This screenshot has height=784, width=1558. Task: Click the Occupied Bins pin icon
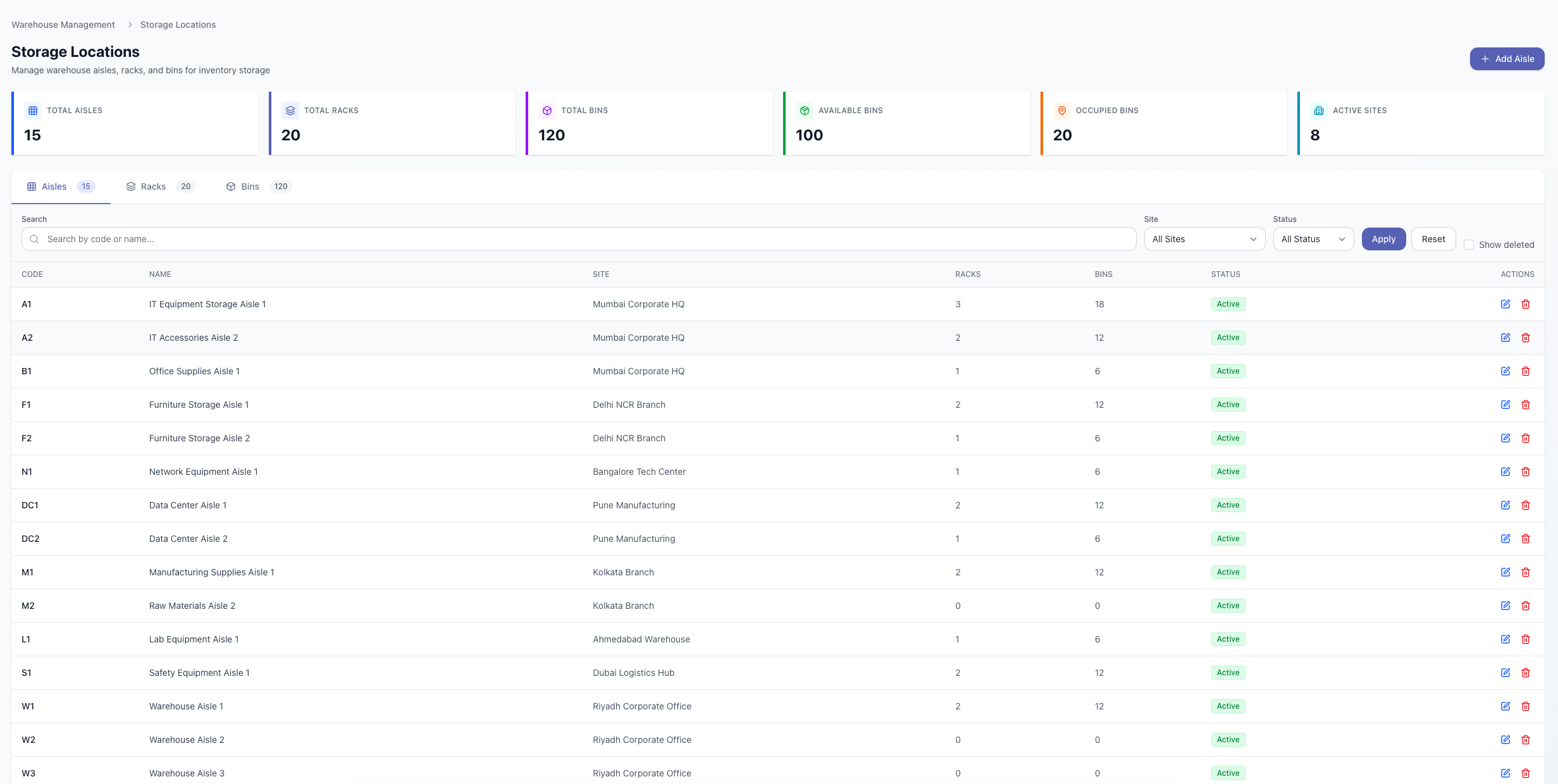coord(1061,111)
